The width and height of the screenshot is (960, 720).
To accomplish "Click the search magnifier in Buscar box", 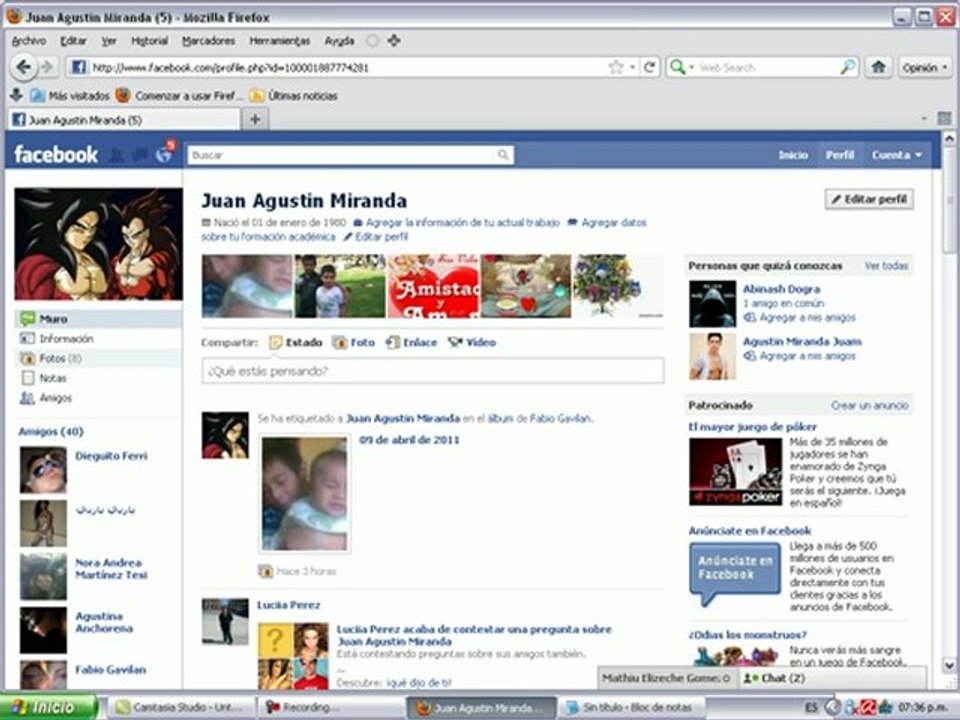I will 504,155.
